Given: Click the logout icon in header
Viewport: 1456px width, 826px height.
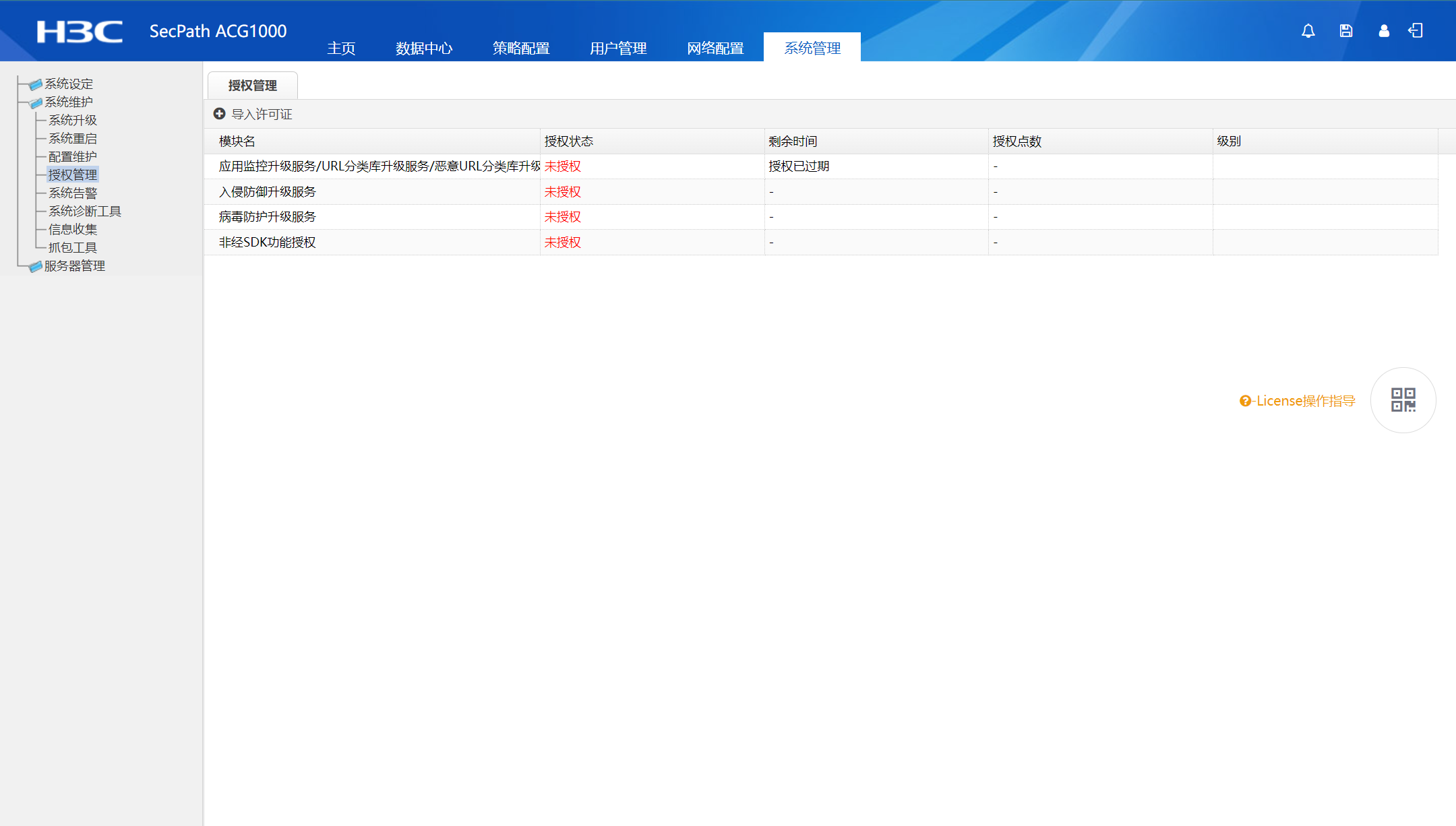Looking at the screenshot, I should coord(1415,31).
